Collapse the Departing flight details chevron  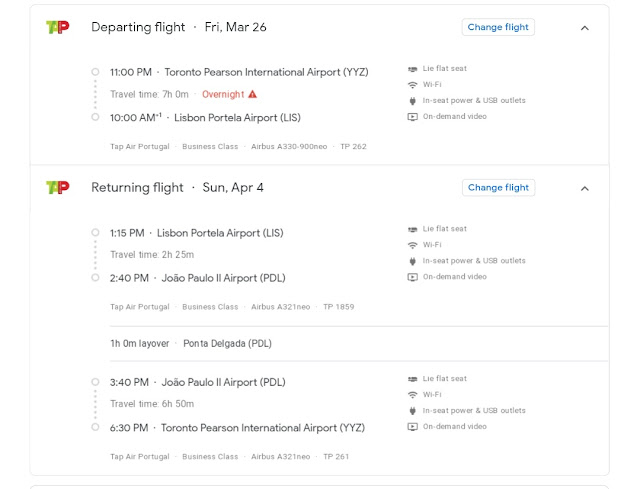585,28
